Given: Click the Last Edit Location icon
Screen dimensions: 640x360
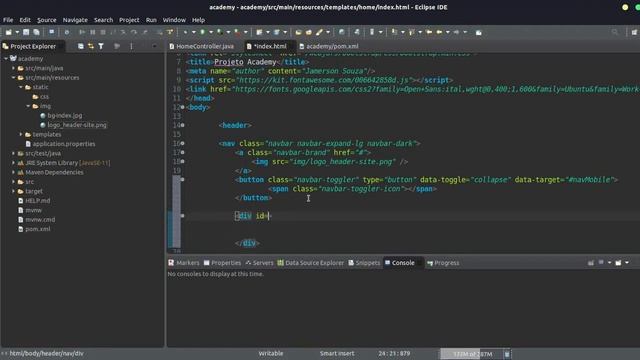Looking at the screenshot, I should [429, 32].
